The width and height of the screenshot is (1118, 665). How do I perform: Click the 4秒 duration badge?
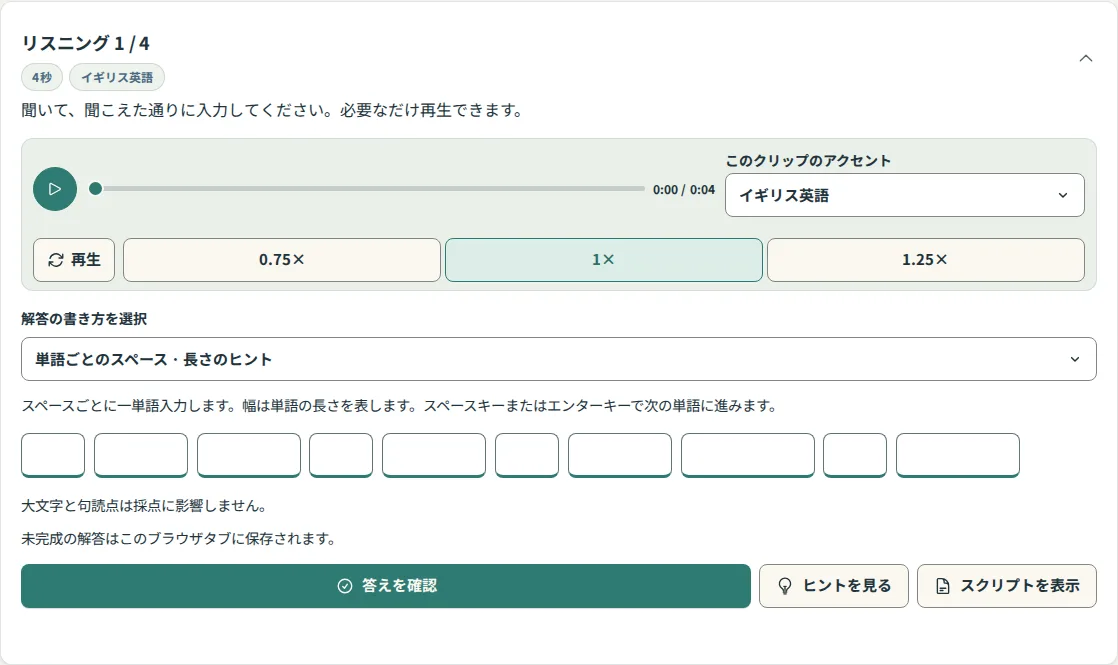coord(42,77)
